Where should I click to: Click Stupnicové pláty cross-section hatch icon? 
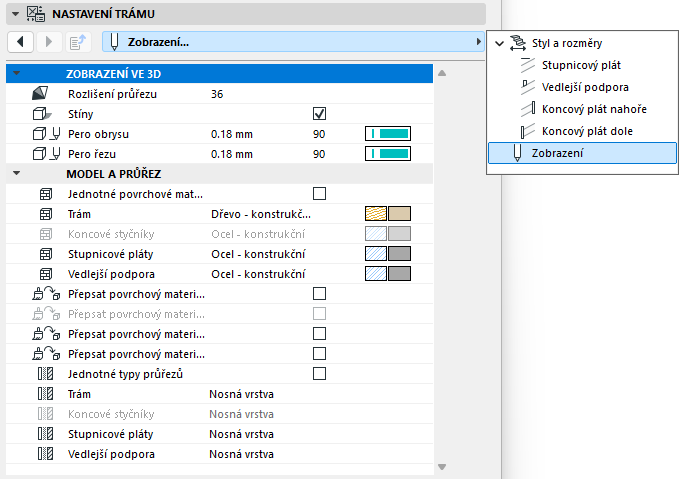coord(45,434)
